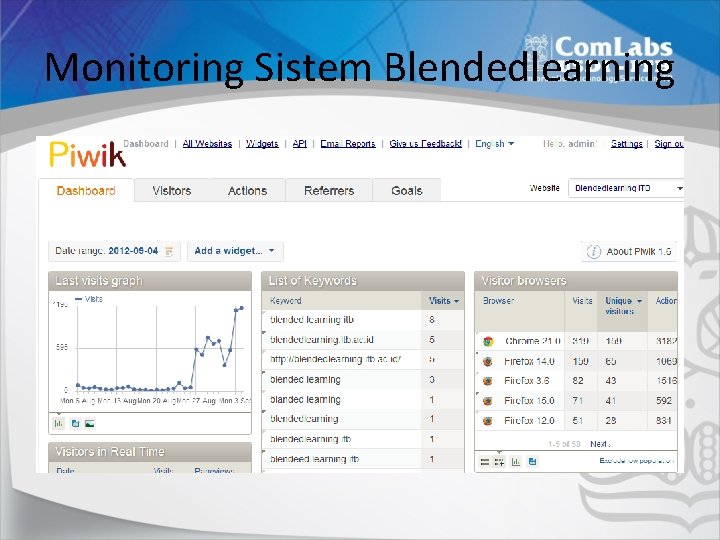Go to Next page in Visitor browsers
Image resolution: width=720 pixels, height=540 pixels.
(599, 444)
